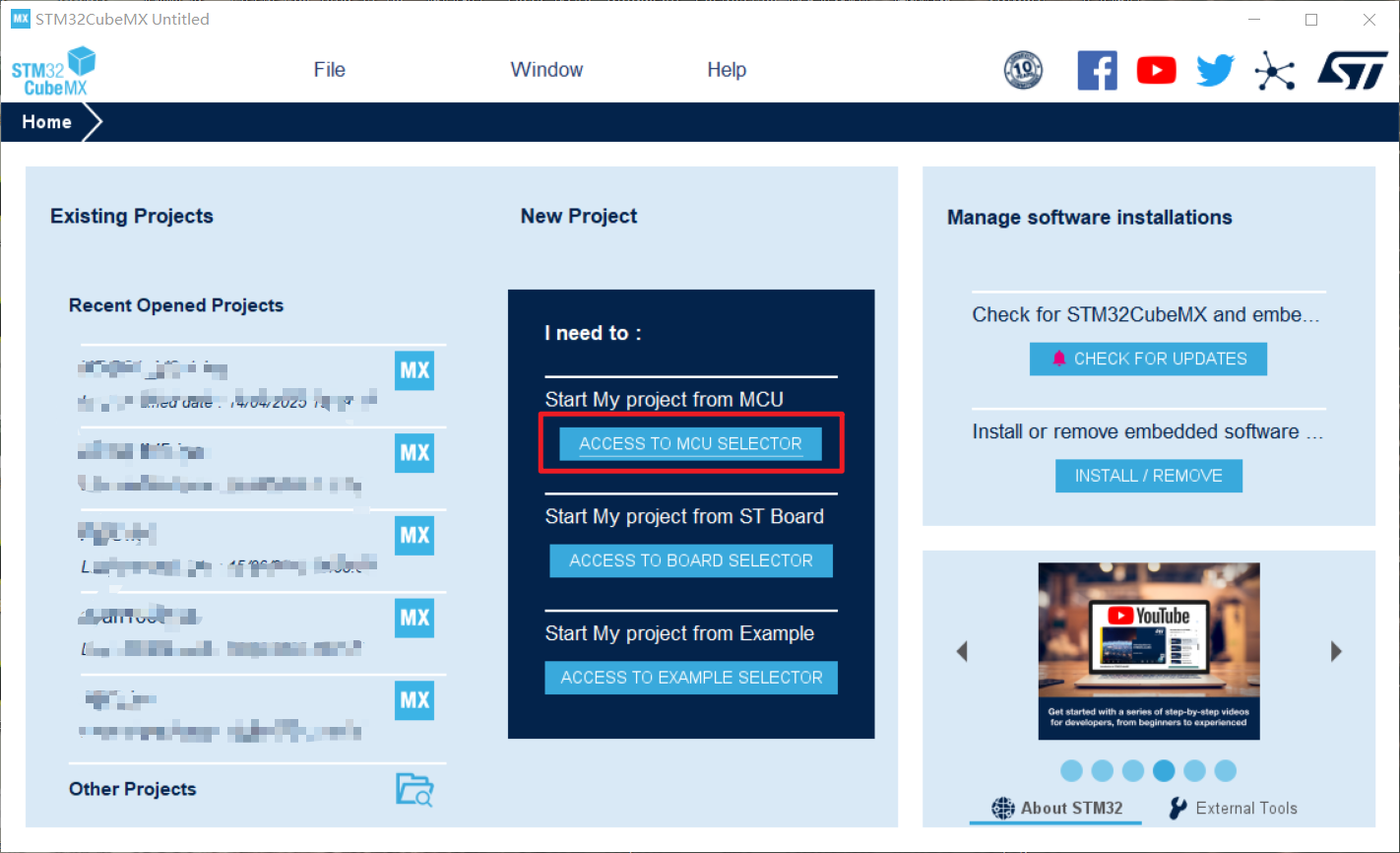Screen dimensions: 1400x853
Task: Browse for other projects with the folder icon
Action: pos(414,789)
